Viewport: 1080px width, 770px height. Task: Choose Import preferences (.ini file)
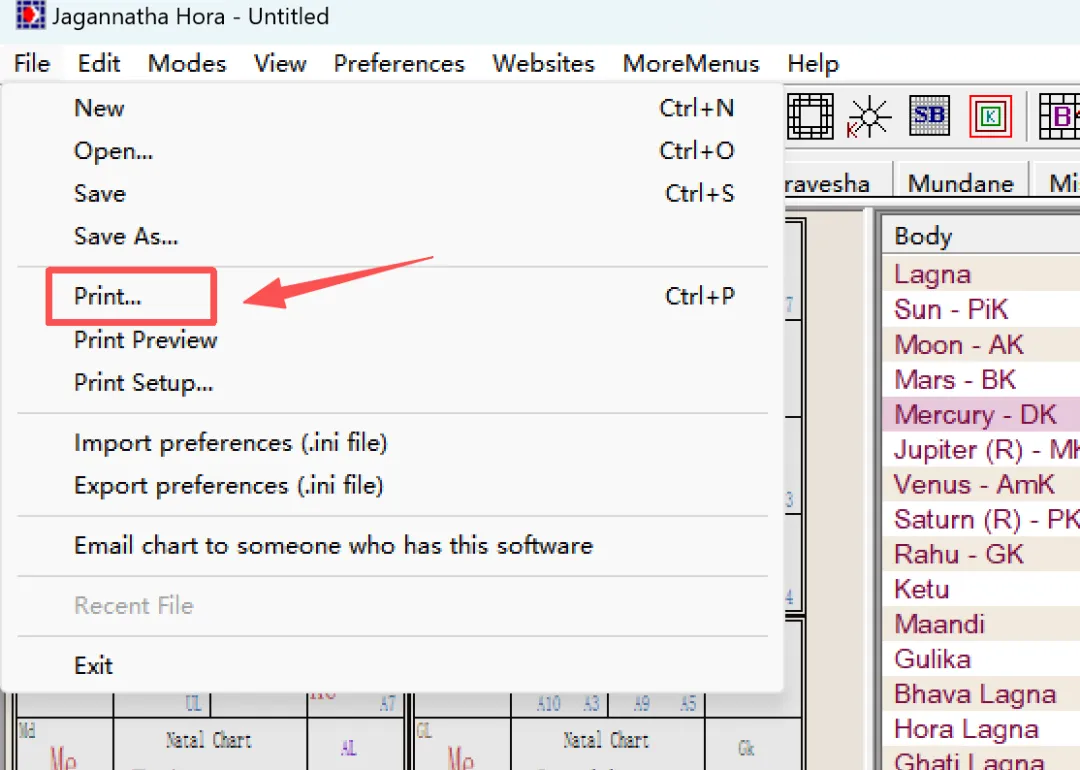point(393,442)
